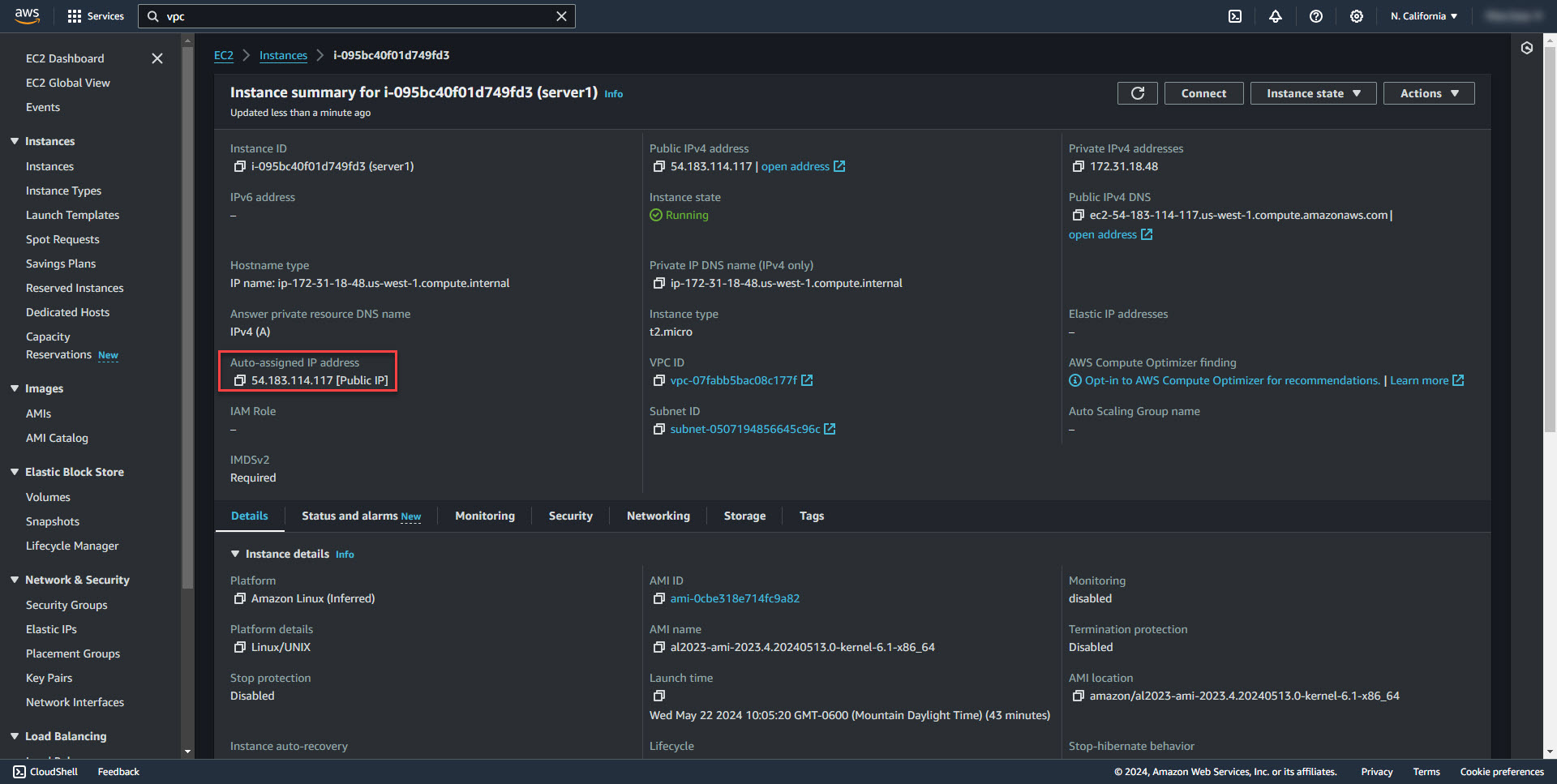Click inside the vpc search field
The width and height of the screenshot is (1557, 784).
357,16
